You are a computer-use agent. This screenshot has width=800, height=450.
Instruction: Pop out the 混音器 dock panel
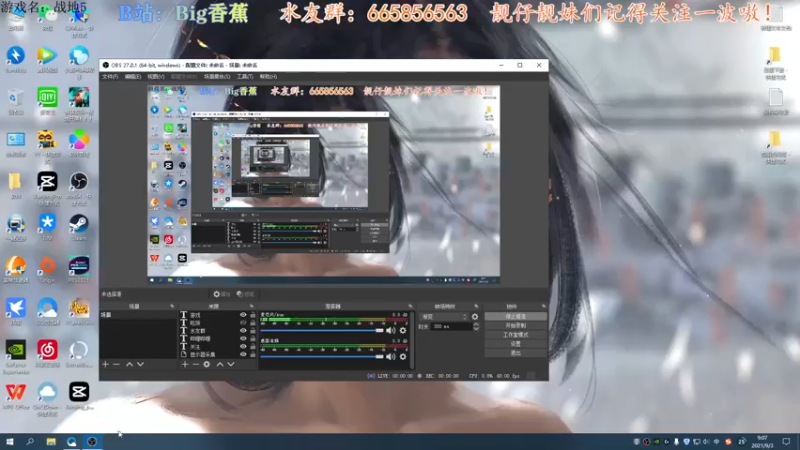tap(410, 306)
